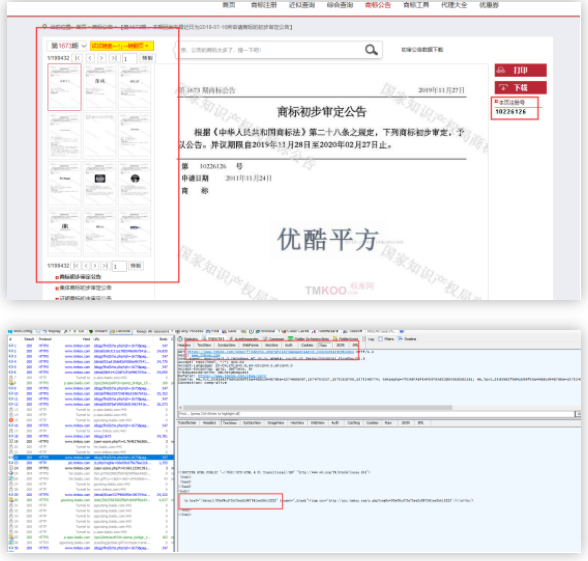
Task: Go to last page in top pager
Action: tap(114, 58)
